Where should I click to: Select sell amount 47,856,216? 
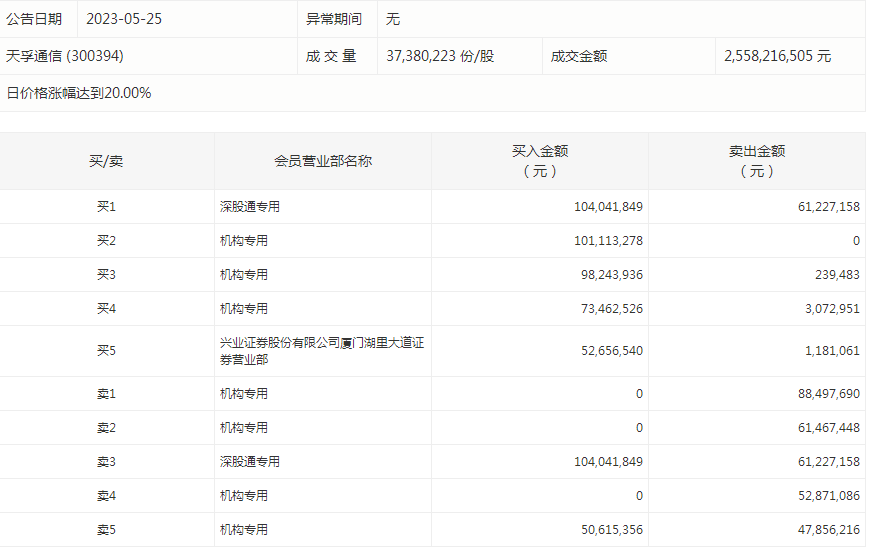coord(829,530)
